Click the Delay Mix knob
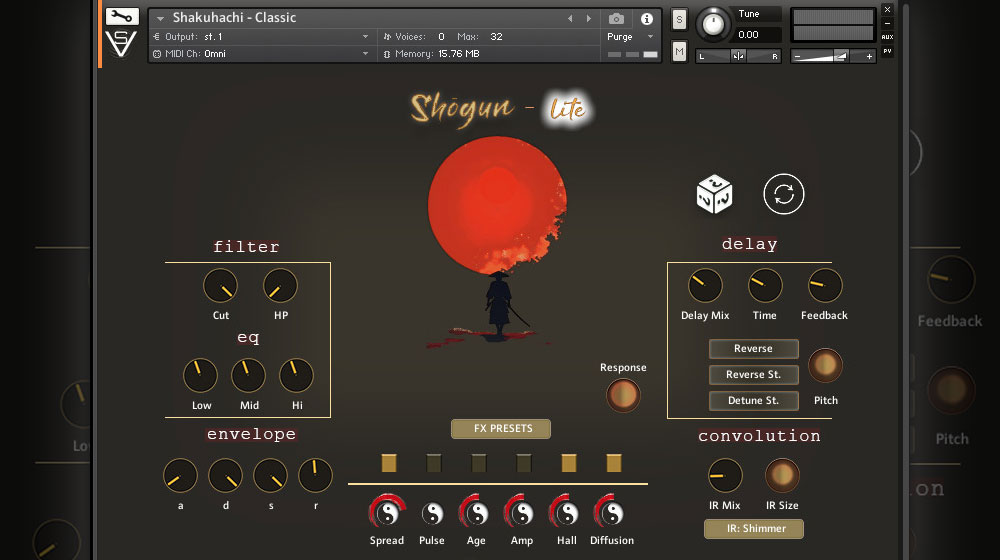This screenshot has width=1000, height=560. [705, 285]
